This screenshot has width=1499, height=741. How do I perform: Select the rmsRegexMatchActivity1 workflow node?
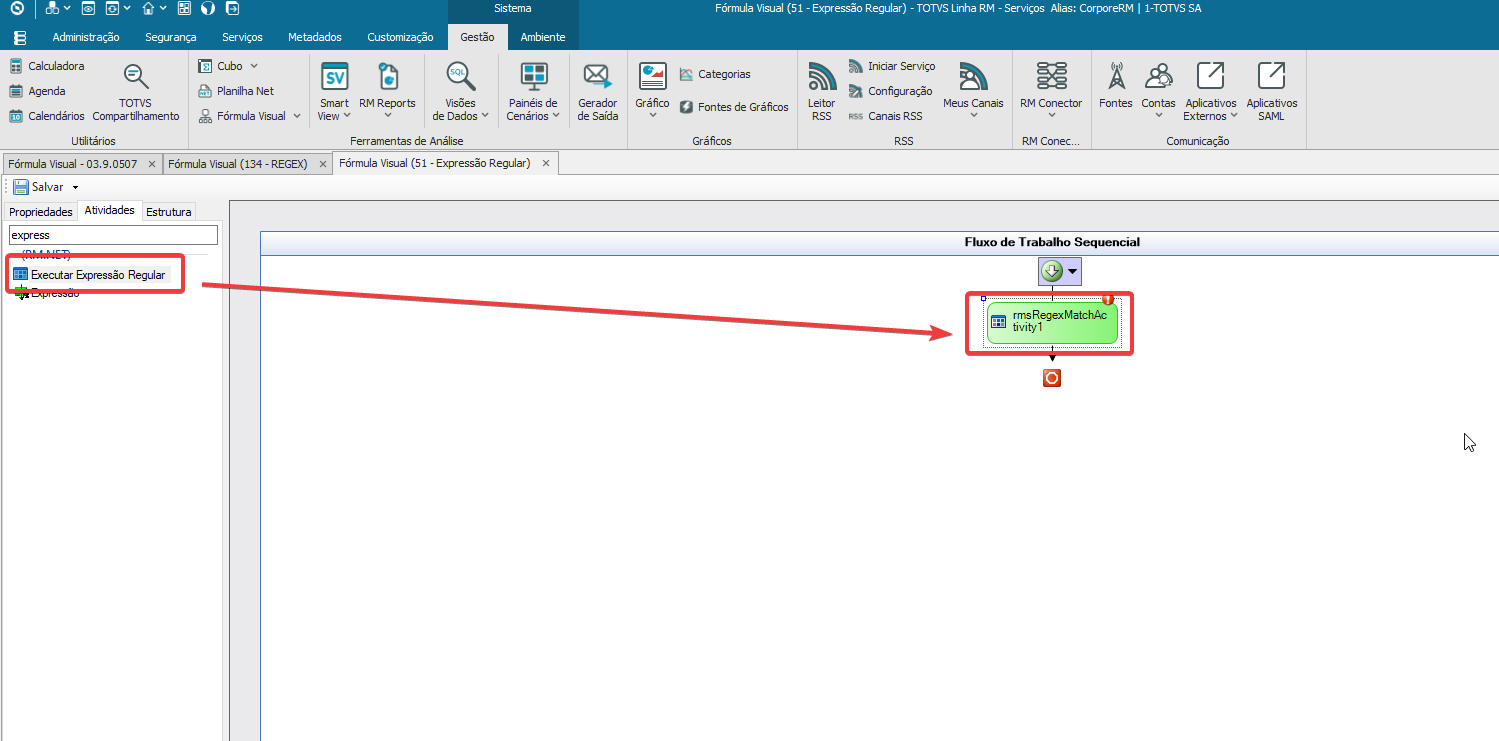1051,323
